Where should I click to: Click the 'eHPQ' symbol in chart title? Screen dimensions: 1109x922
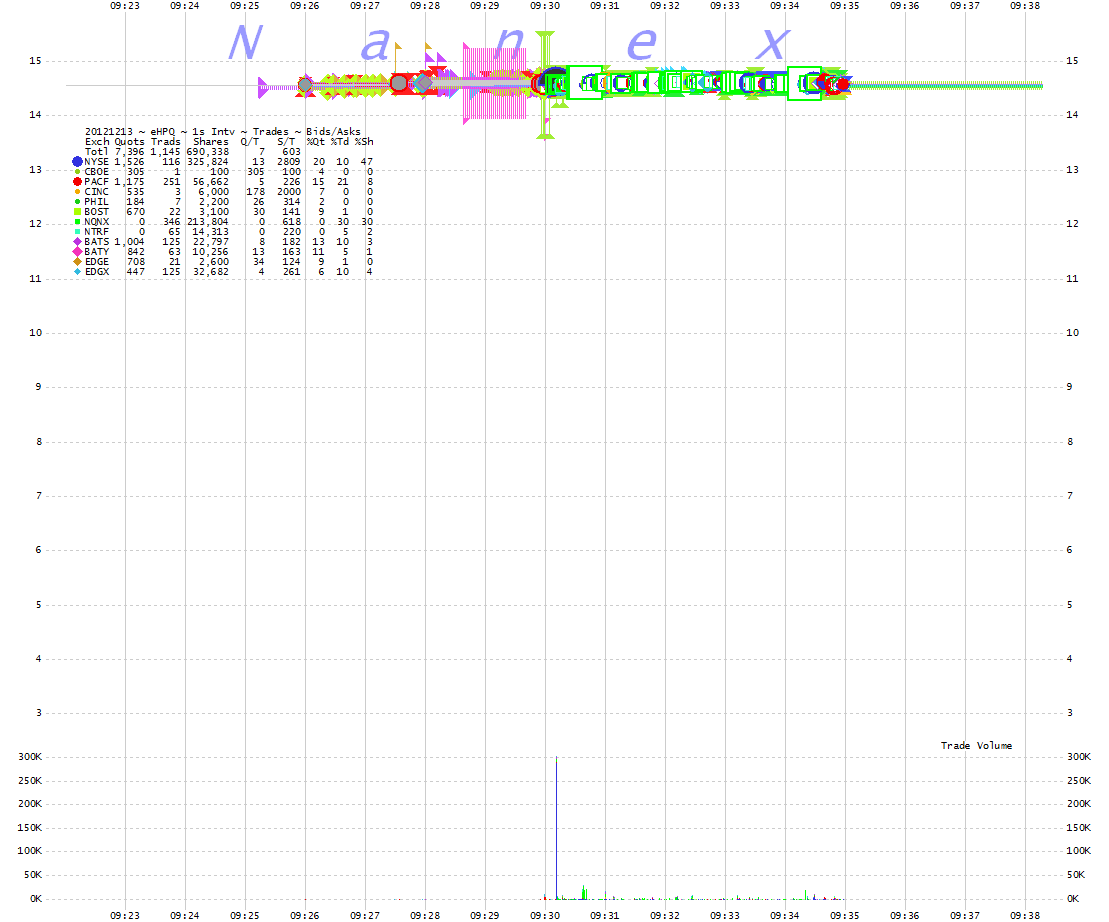pyautogui.click(x=163, y=132)
